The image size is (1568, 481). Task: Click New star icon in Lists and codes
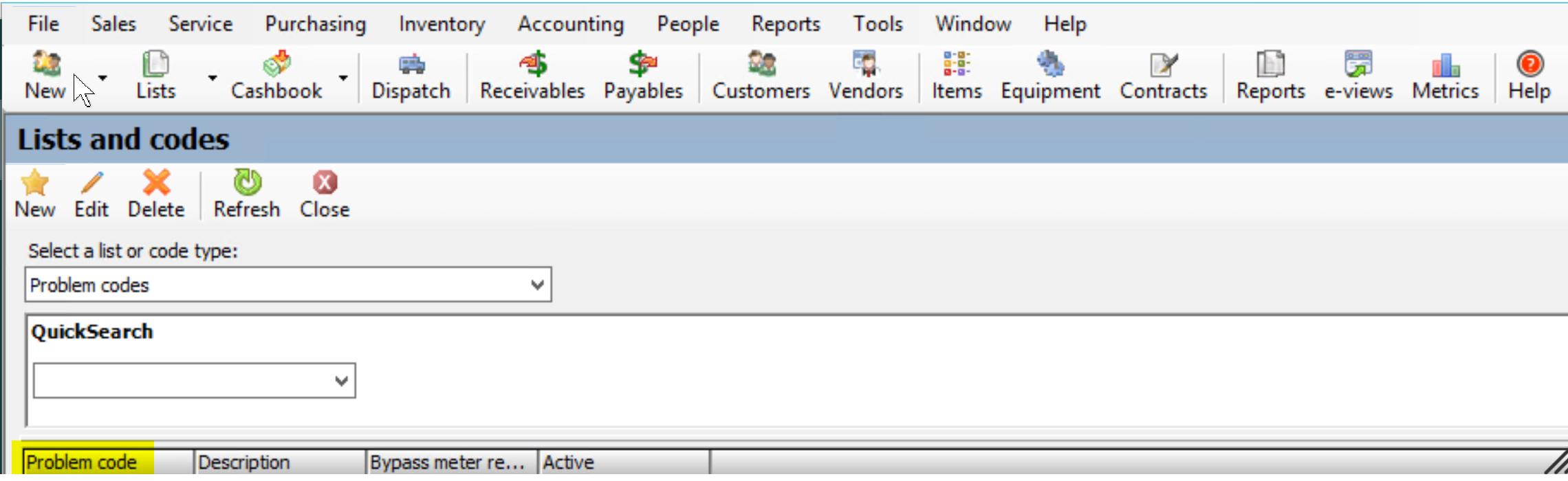coord(34,194)
